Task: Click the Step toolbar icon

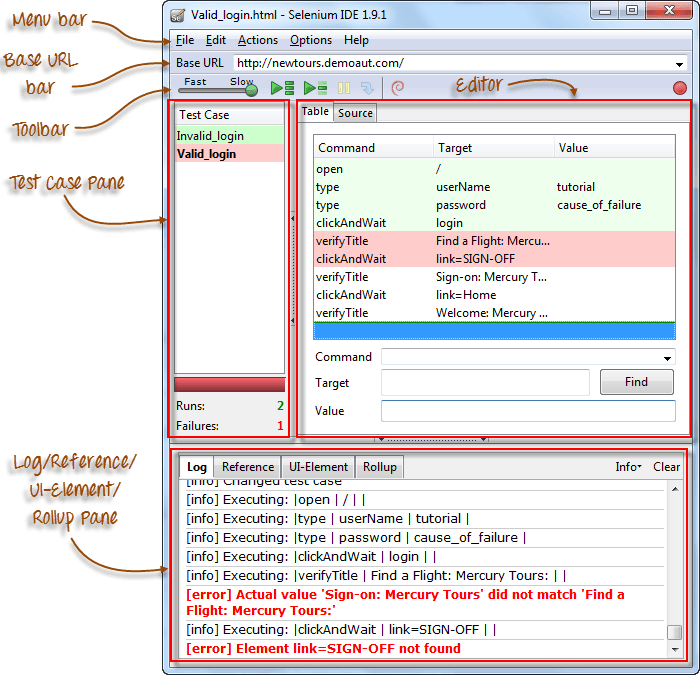Action: click(x=368, y=88)
